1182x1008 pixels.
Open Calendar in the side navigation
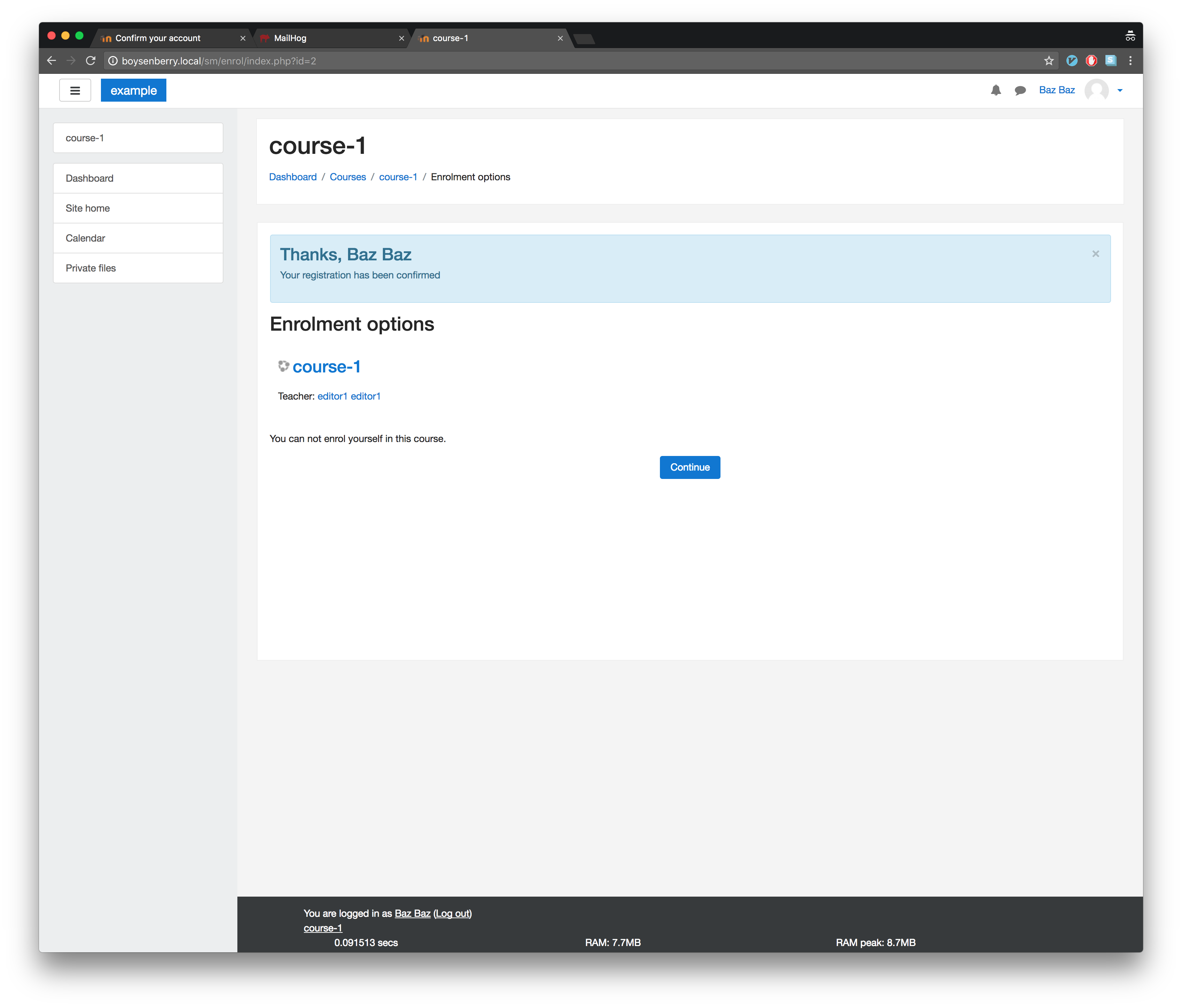[138, 238]
